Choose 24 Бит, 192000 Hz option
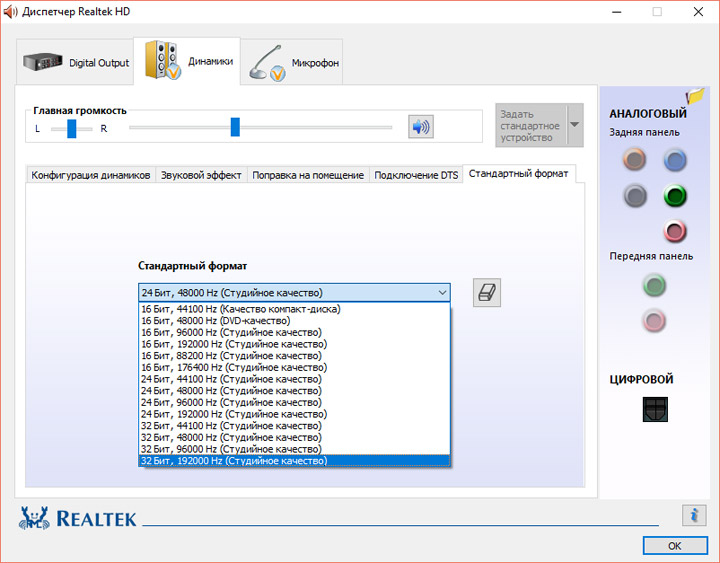Screen dimensions: 720x563 (x=294, y=414)
